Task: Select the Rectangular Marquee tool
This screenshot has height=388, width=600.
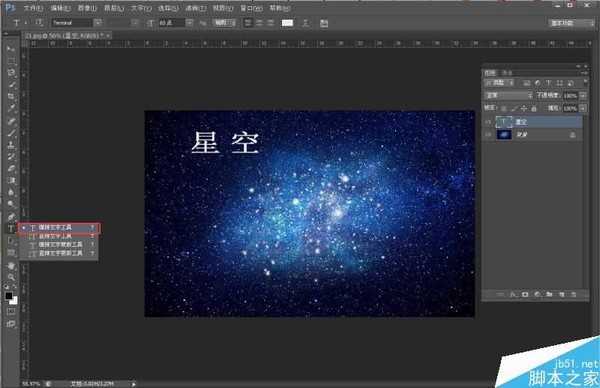Action: click(11, 60)
